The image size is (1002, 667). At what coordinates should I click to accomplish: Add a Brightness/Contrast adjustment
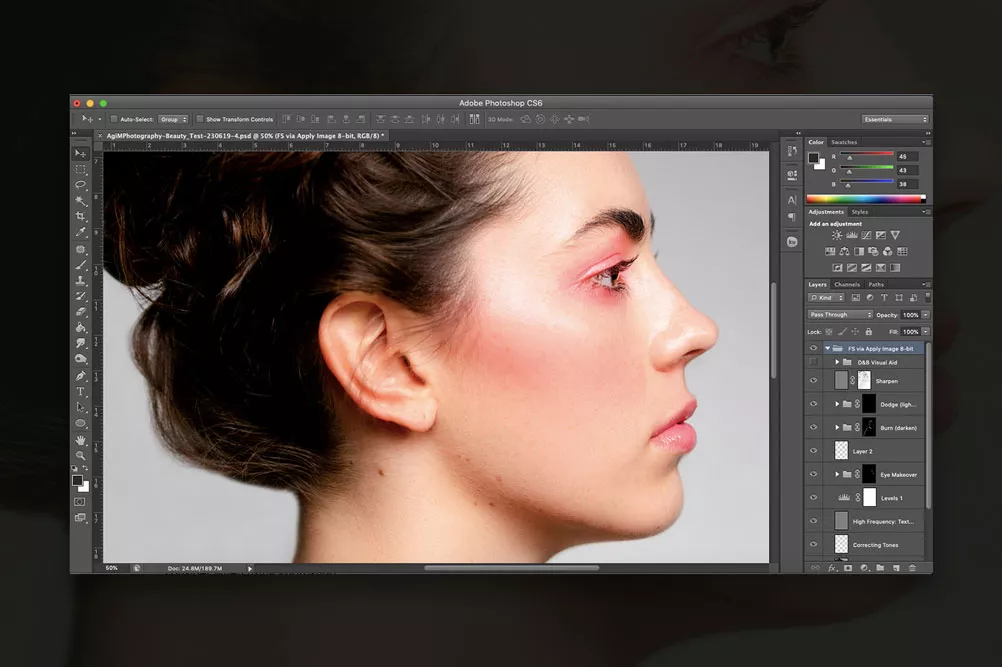coord(836,235)
